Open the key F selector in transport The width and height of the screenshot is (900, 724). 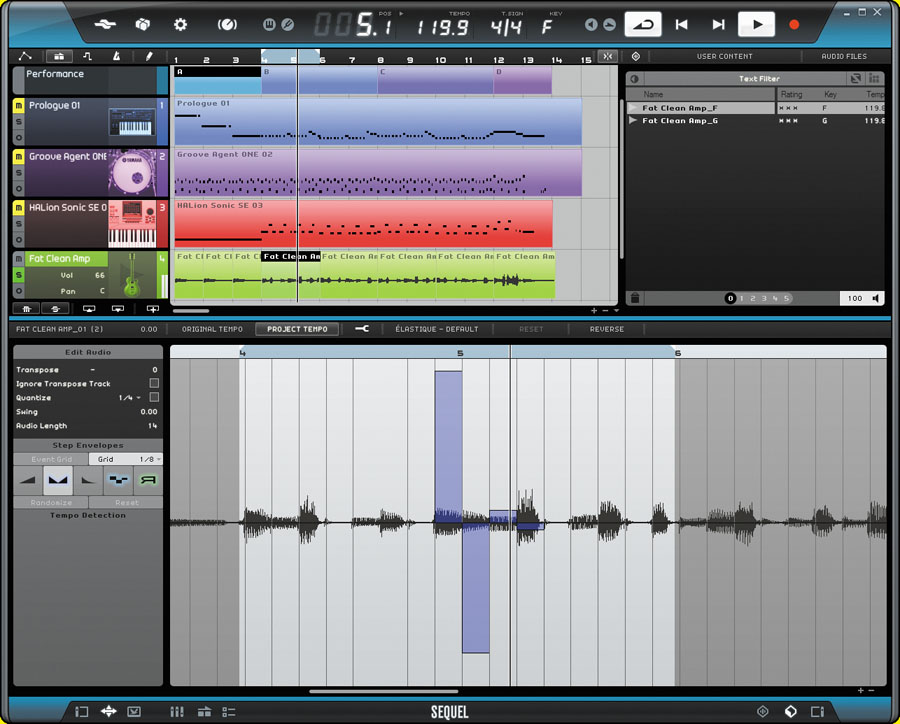pyautogui.click(x=547, y=26)
